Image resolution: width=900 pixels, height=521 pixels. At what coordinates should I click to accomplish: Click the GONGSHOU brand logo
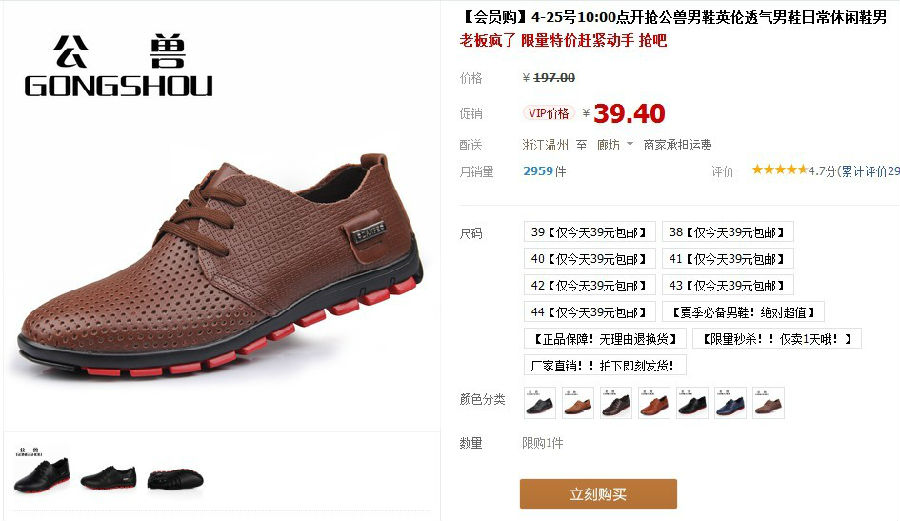[x=119, y=66]
